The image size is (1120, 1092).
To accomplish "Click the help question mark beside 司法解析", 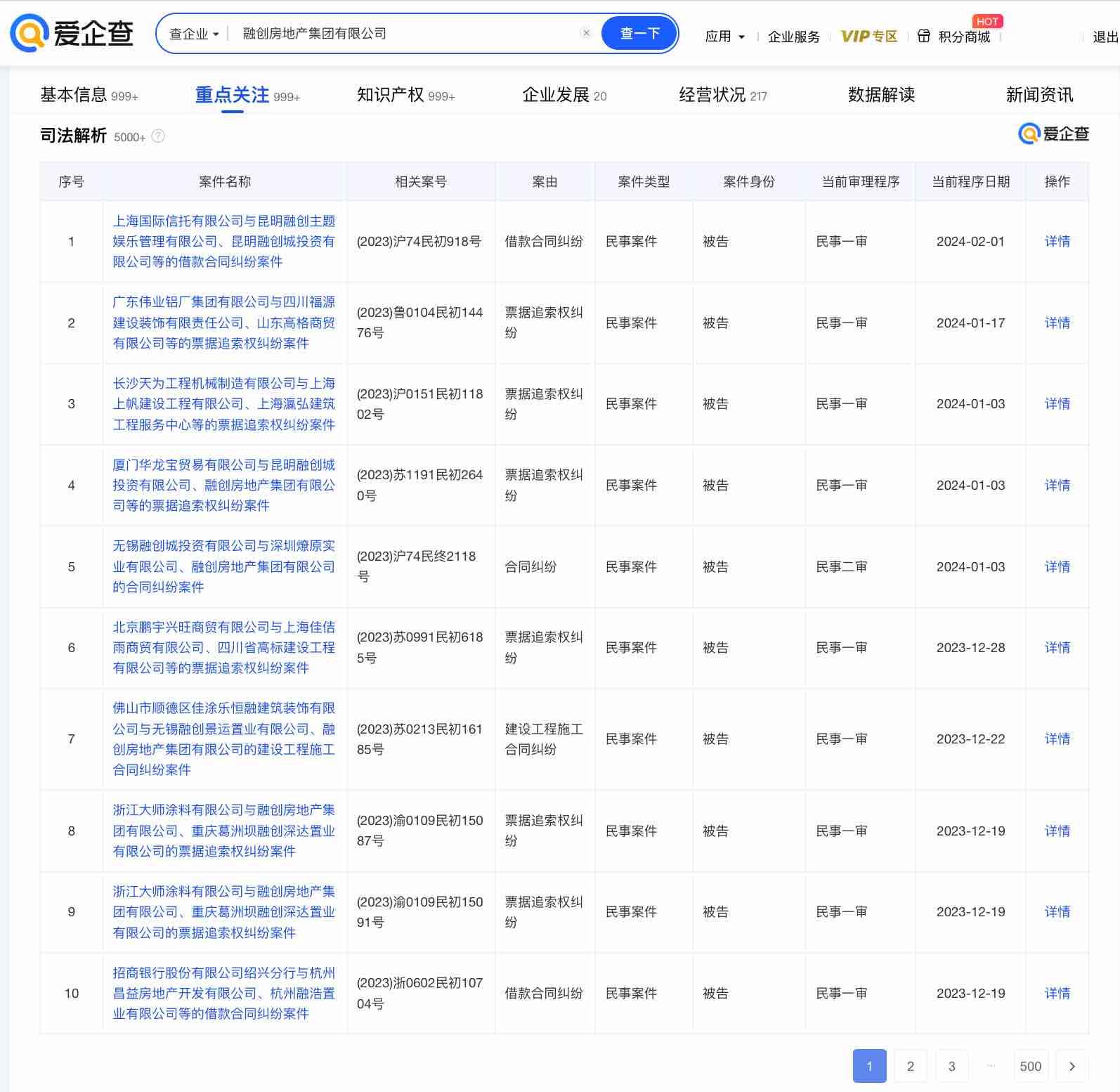I will click(158, 136).
